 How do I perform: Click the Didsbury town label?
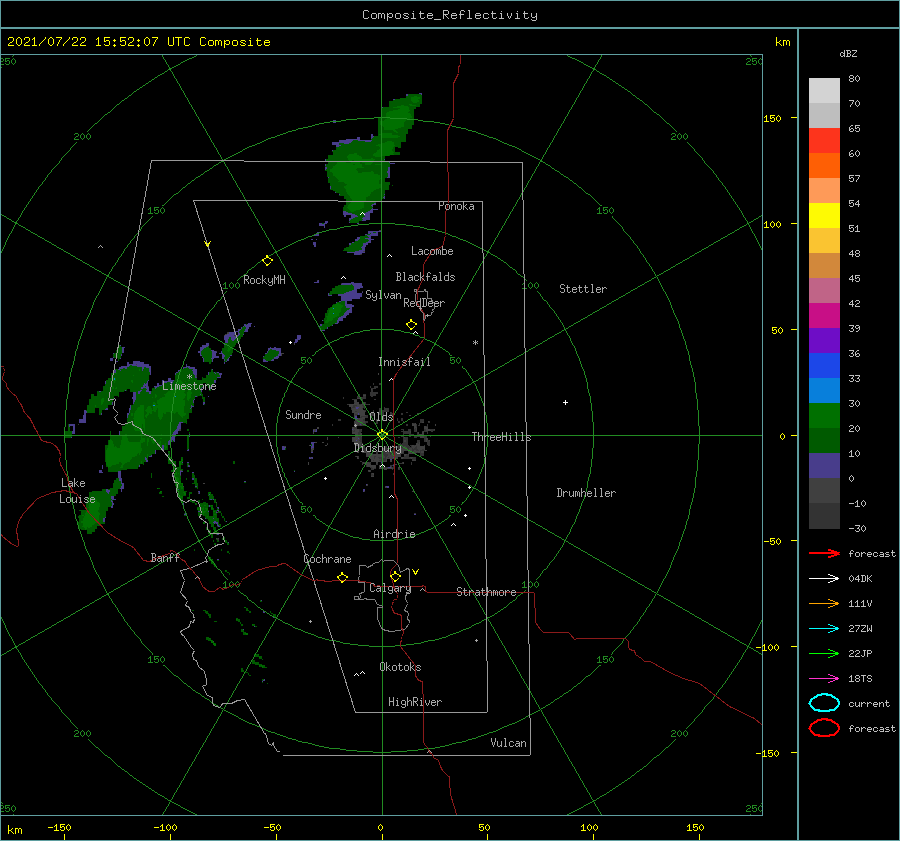click(x=377, y=448)
